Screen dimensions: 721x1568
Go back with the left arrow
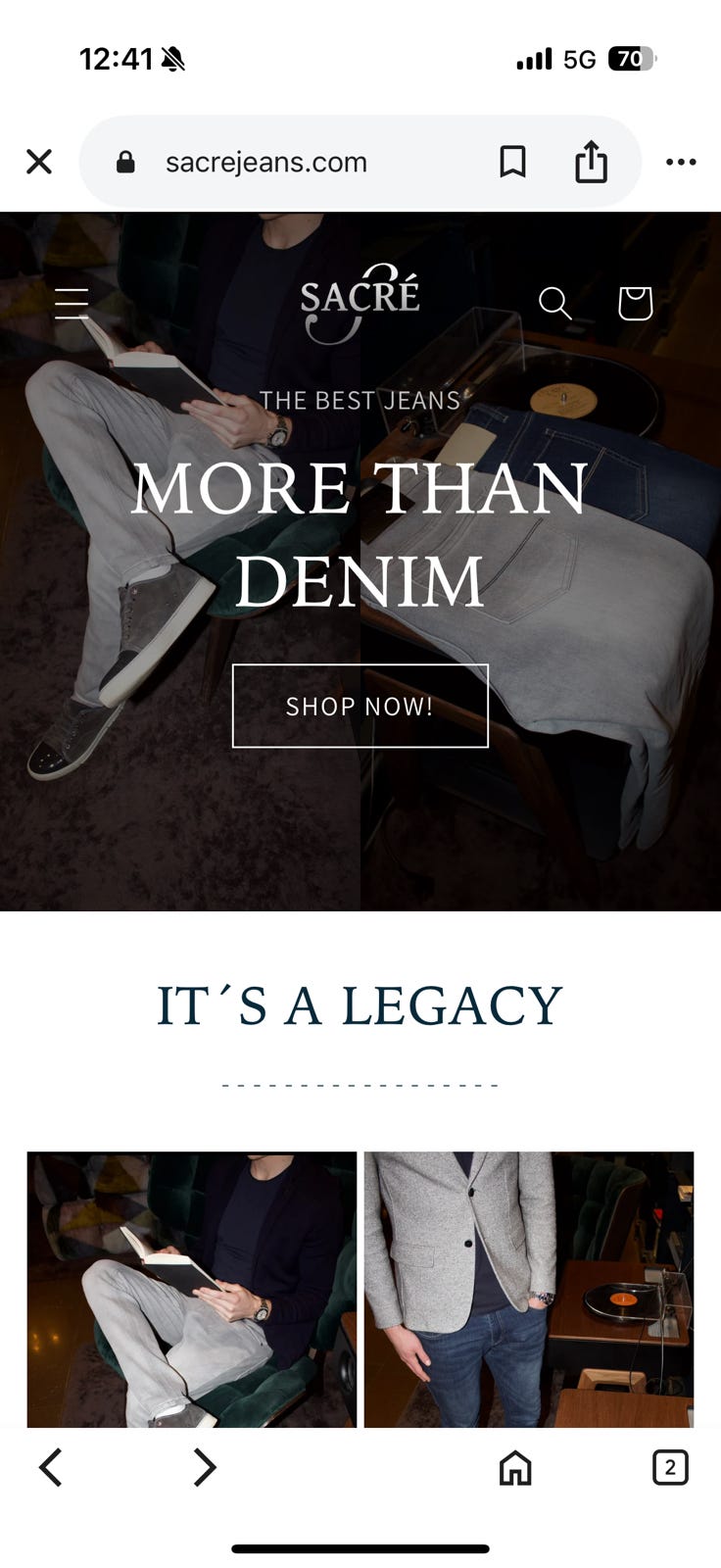pos(51,1467)
